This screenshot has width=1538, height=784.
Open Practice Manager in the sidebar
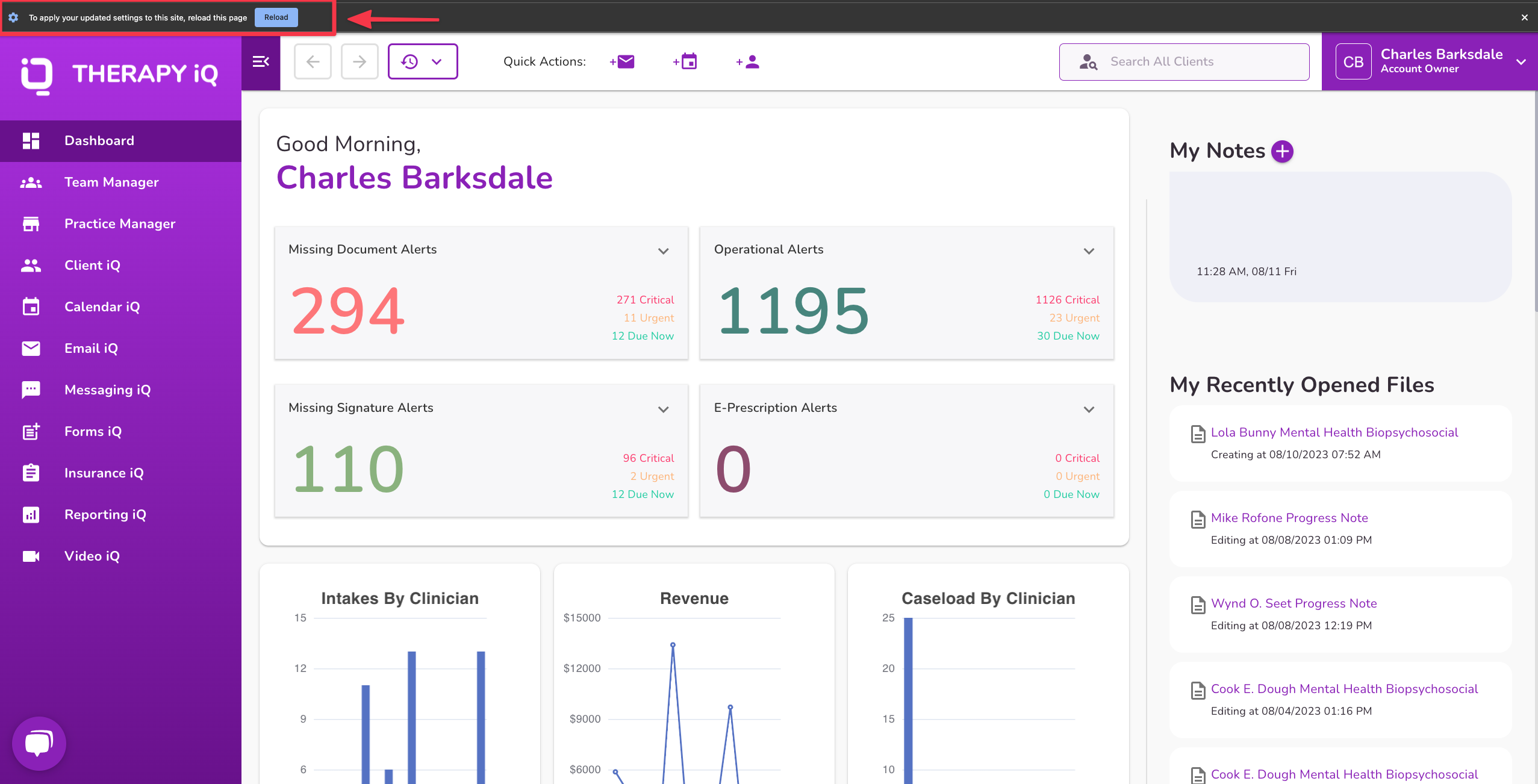pyautogui.click(x=120, y=224)
